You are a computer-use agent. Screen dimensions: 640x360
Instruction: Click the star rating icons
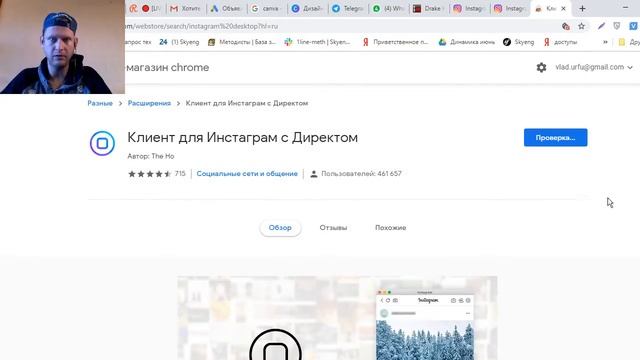(149, 174)
